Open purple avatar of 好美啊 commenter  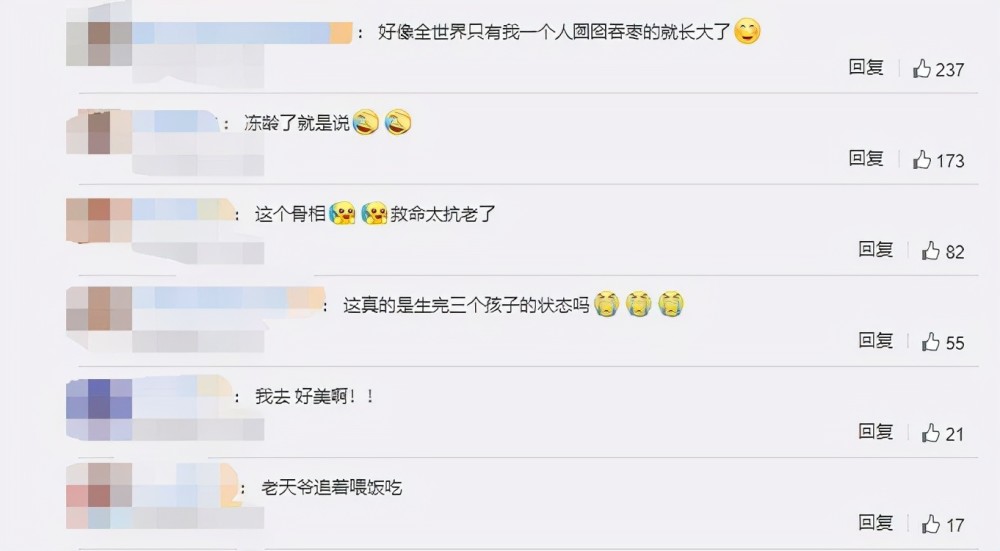pyautogui.click(x=99, y=409)
